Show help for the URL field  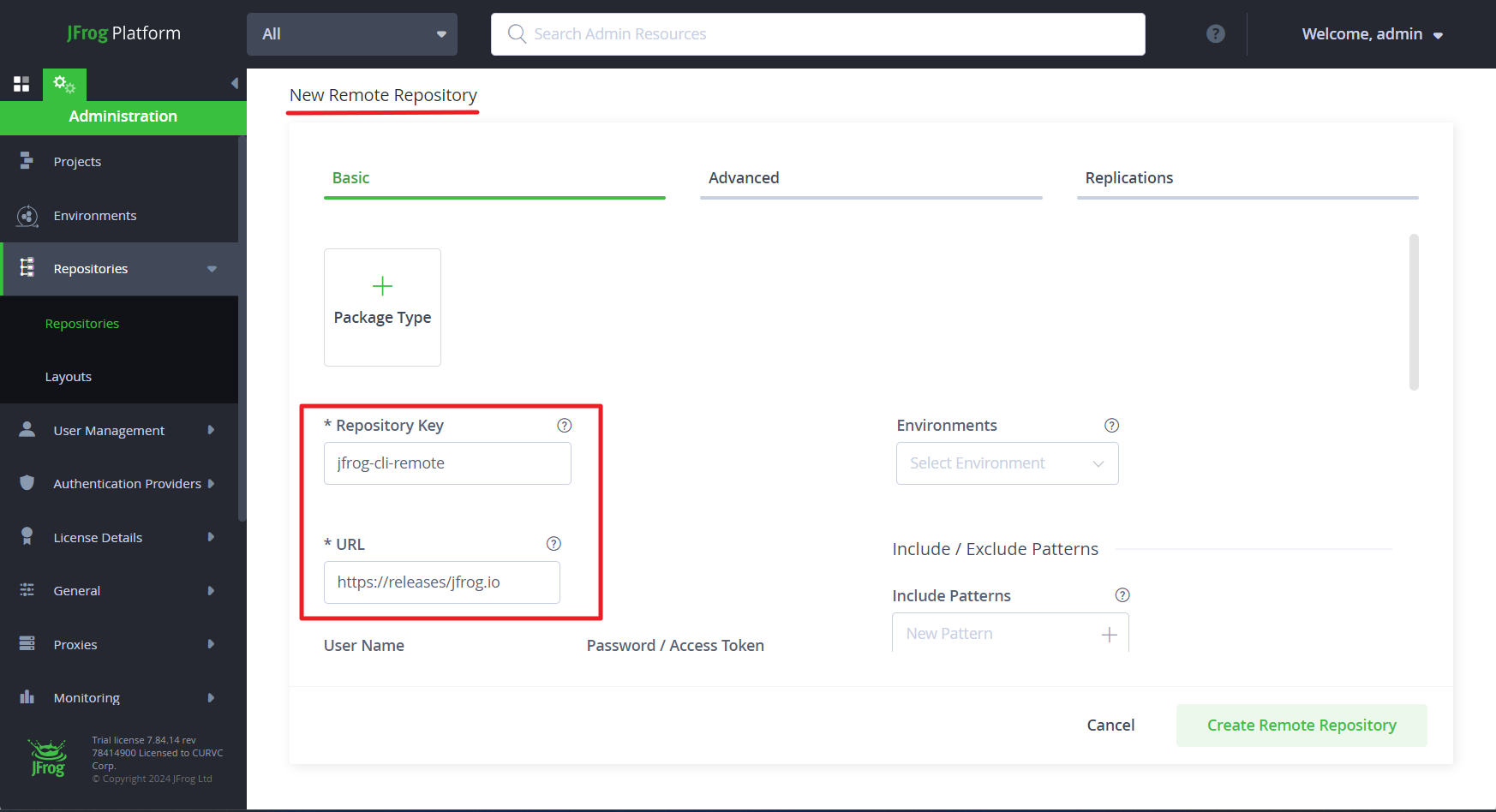(x=554, y=544)
